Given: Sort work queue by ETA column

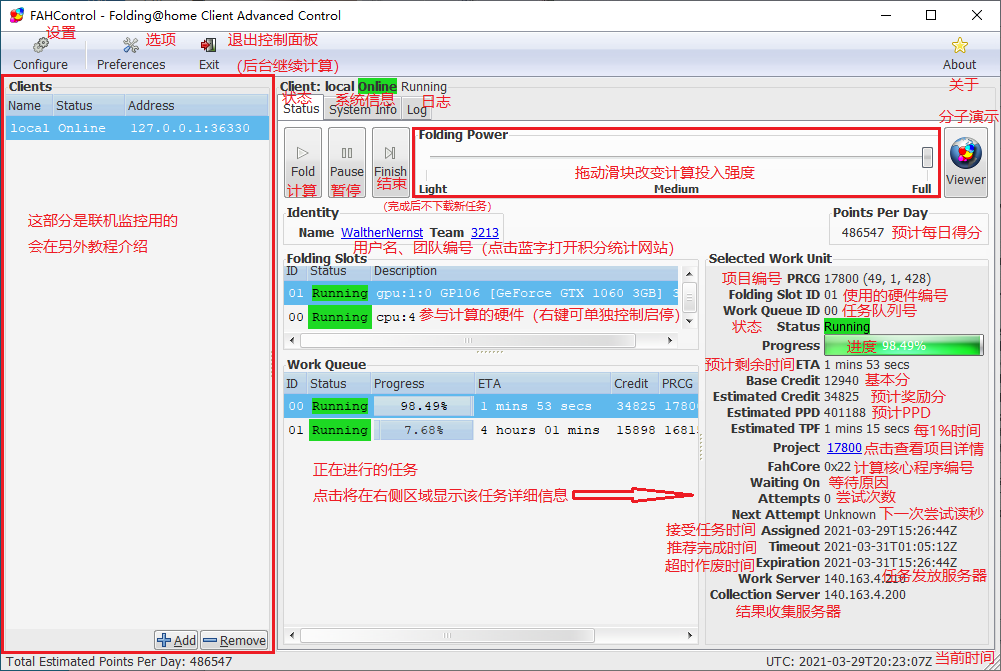Looking at the screenshot, I should tap(542, 384).
